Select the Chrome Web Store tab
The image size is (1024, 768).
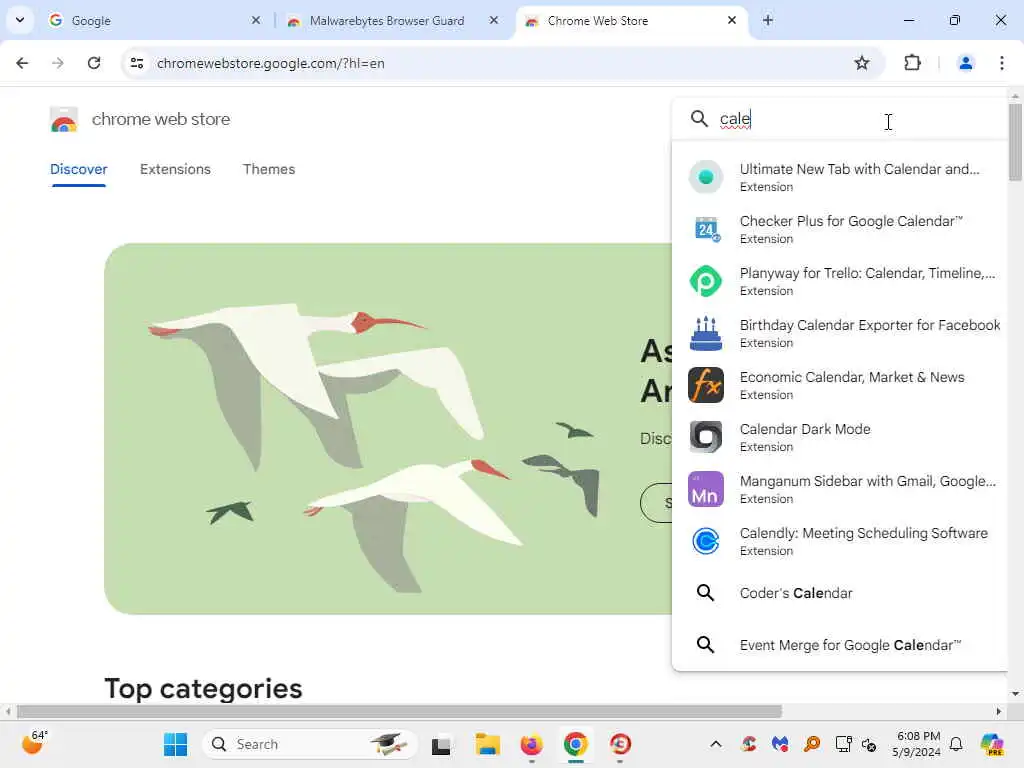pos(630,21)
